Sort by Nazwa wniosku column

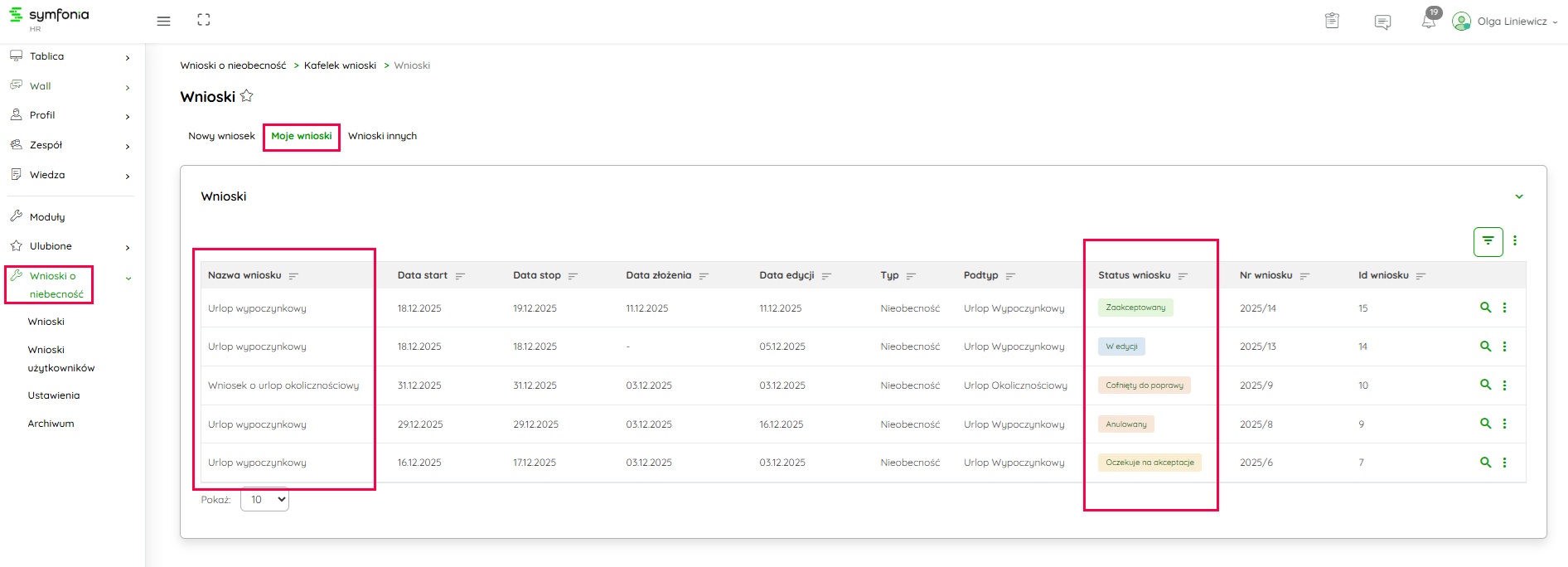[x=293, y=276]
